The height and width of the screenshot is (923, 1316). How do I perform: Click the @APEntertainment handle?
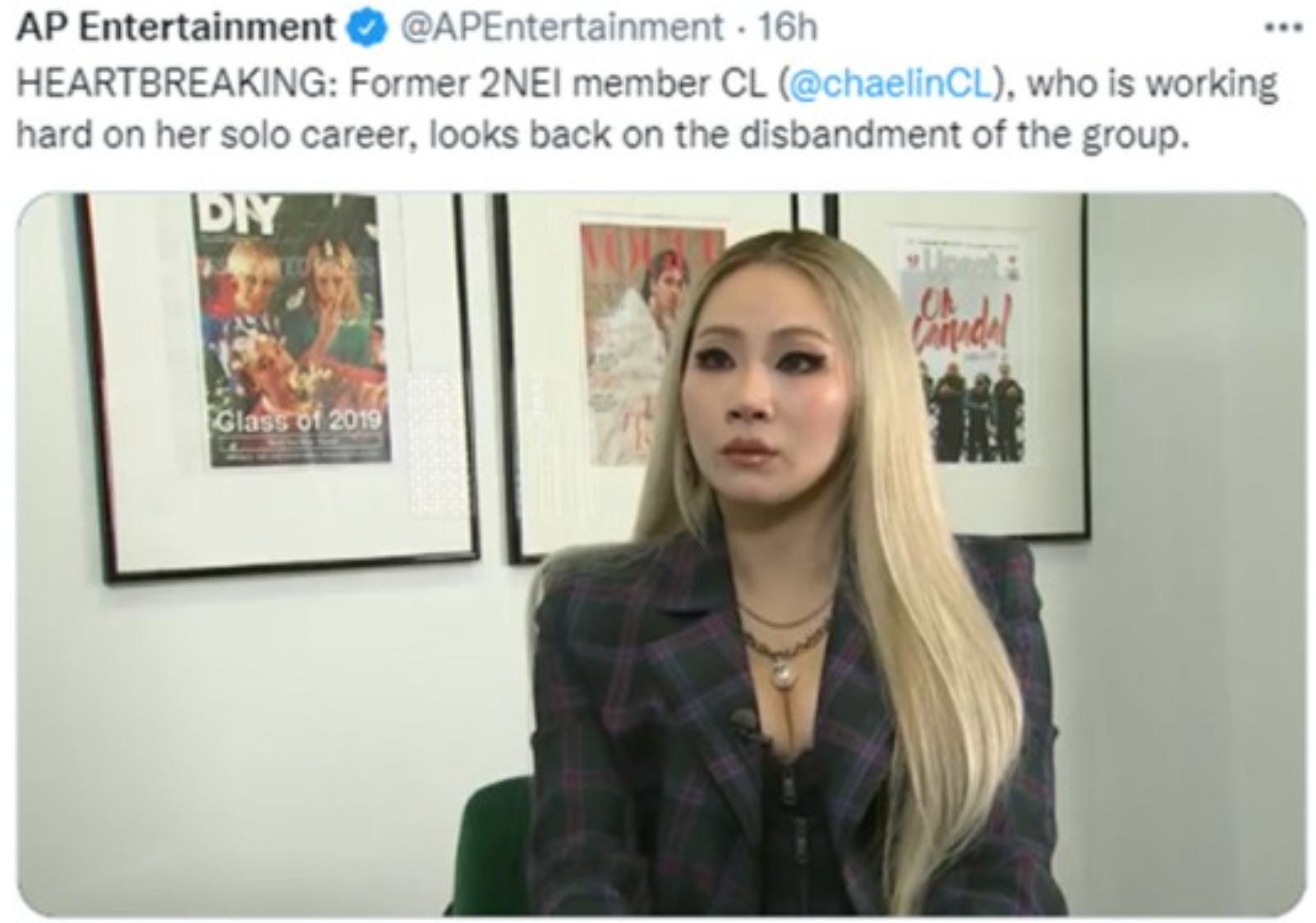(x=561, y=29)
